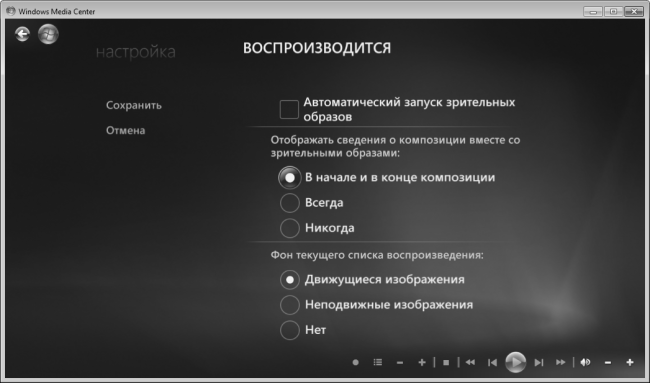This screenshot has height=383, width=650.
Task: Click Отмена to cancel changes
Action: point(126,131)
